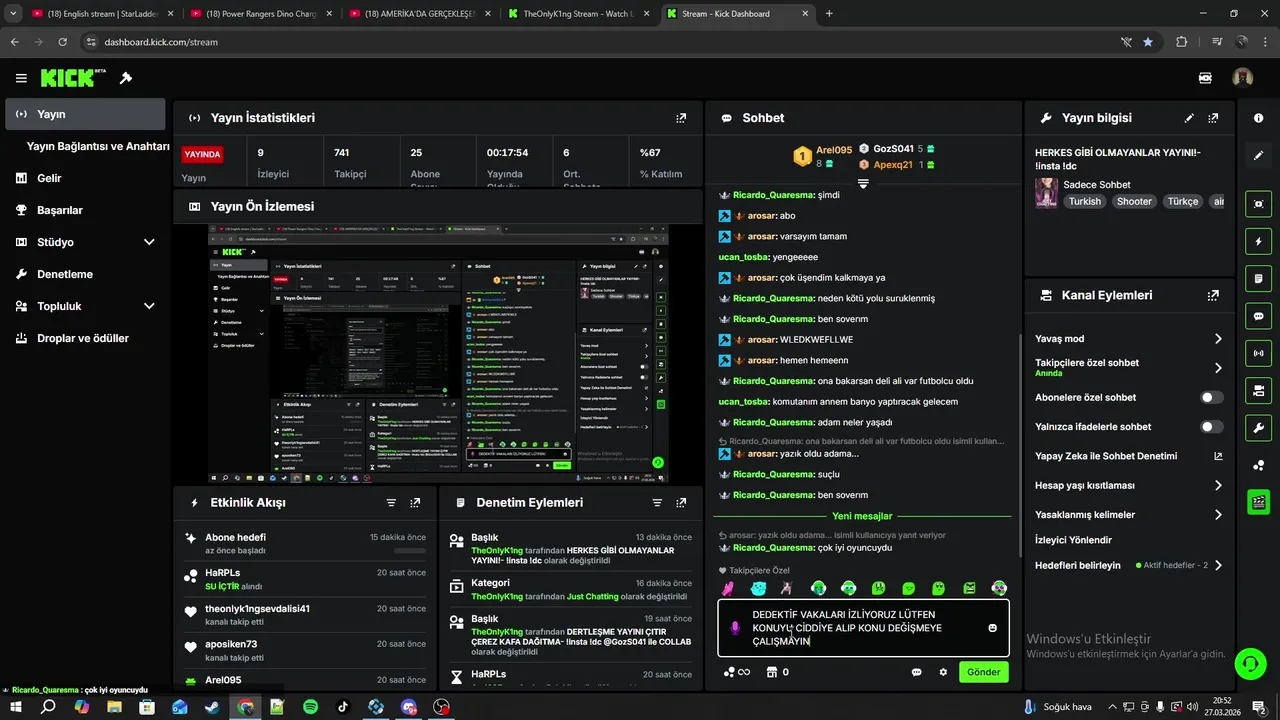Open browser tab list dropdown arrow

(x=13, y=14)
